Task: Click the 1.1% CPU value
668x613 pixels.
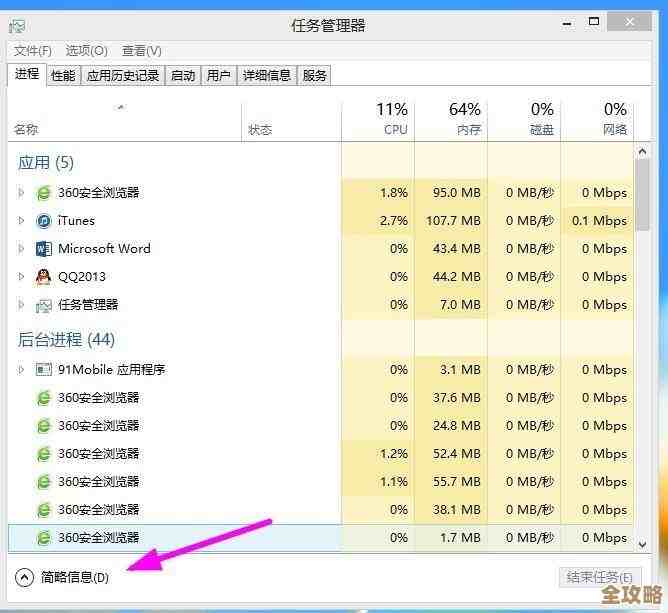Action: click(394, 482)
